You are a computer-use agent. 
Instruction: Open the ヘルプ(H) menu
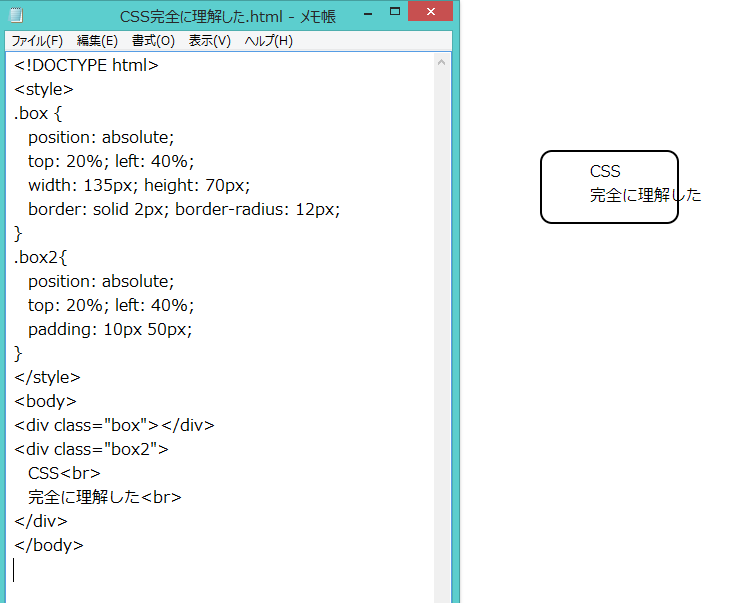coord(268,41)
